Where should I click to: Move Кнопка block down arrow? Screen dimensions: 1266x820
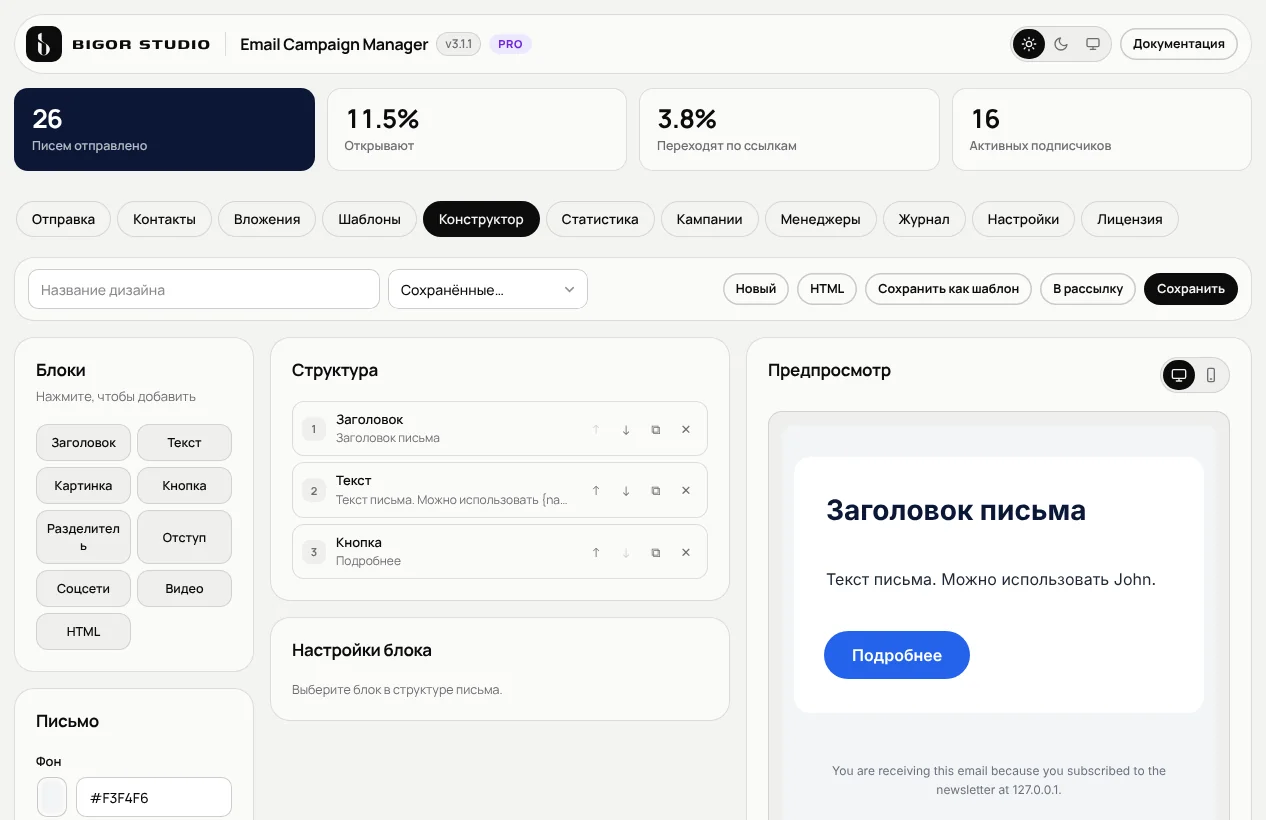point(626,552)
